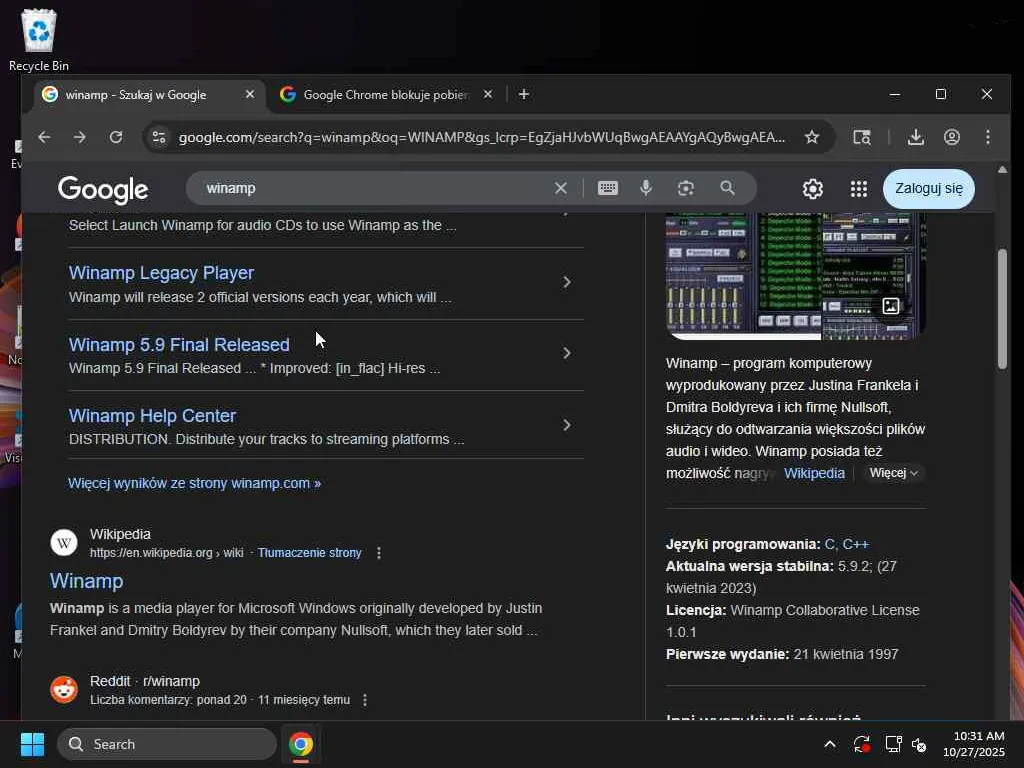
Task: Expand Winamp 5.9 Final Released chevron
Action: tap(567, 353)
